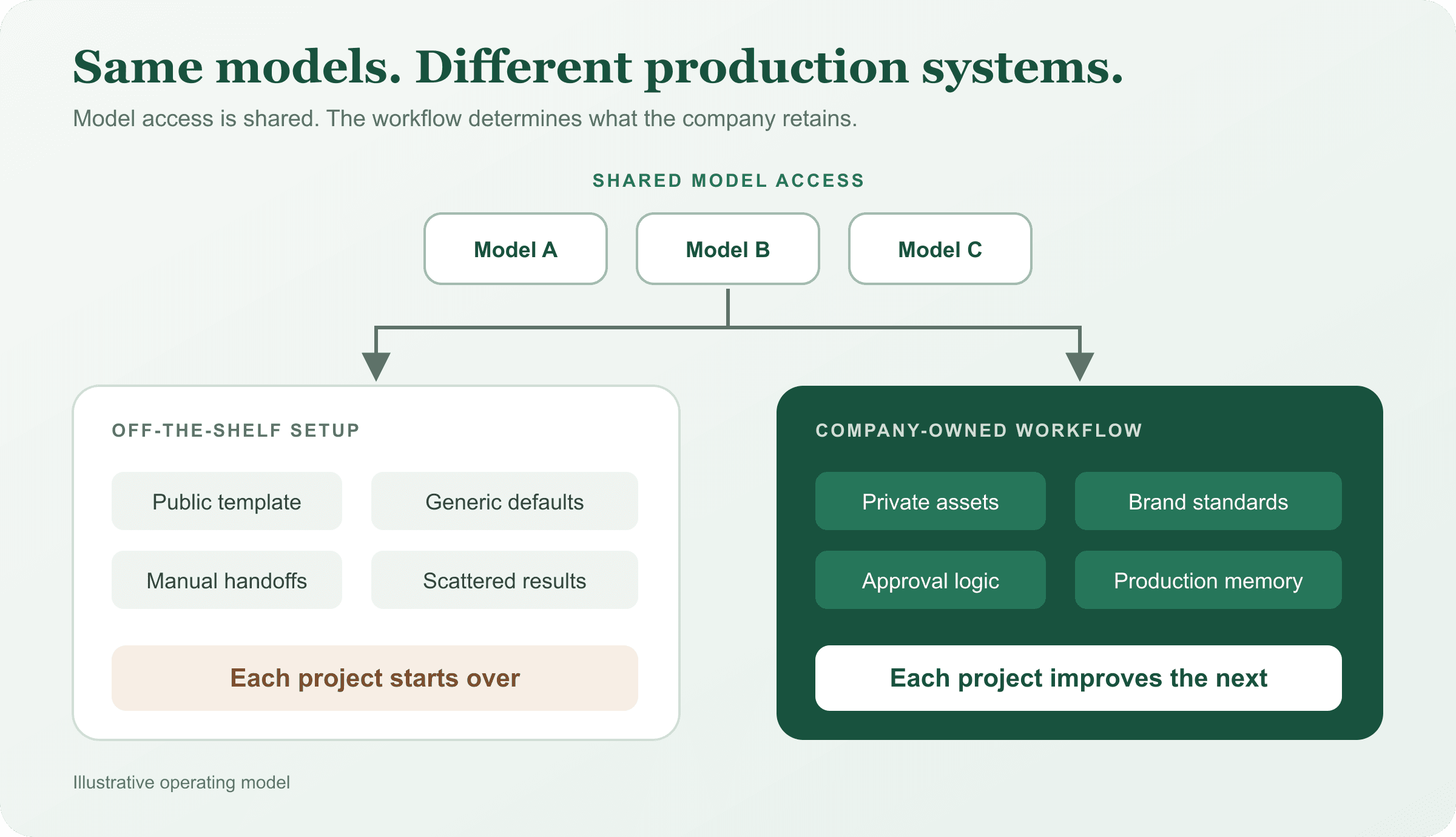The width and height of the screenshot is (1456, 837).
Task: Select the Model C box
Action: 940,249
